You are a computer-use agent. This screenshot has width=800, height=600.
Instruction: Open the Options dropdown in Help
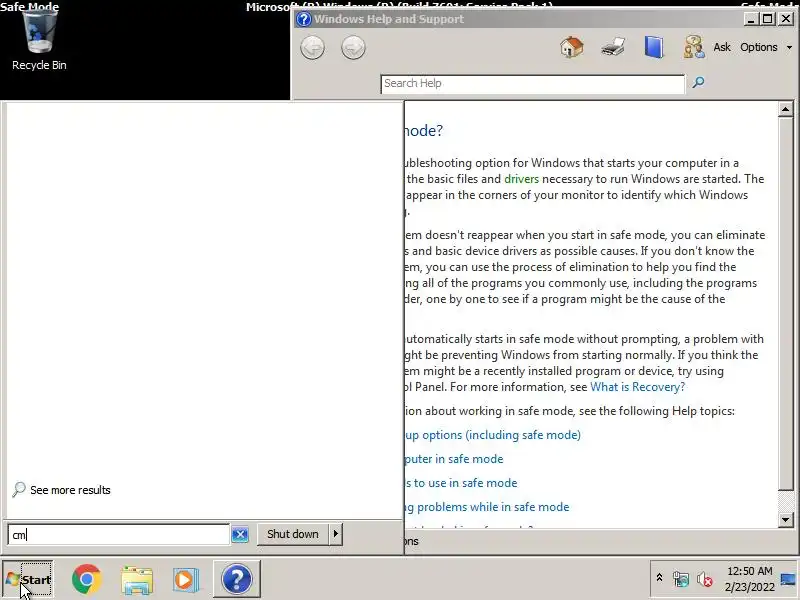pyautogui.click(x=766, y=47)
